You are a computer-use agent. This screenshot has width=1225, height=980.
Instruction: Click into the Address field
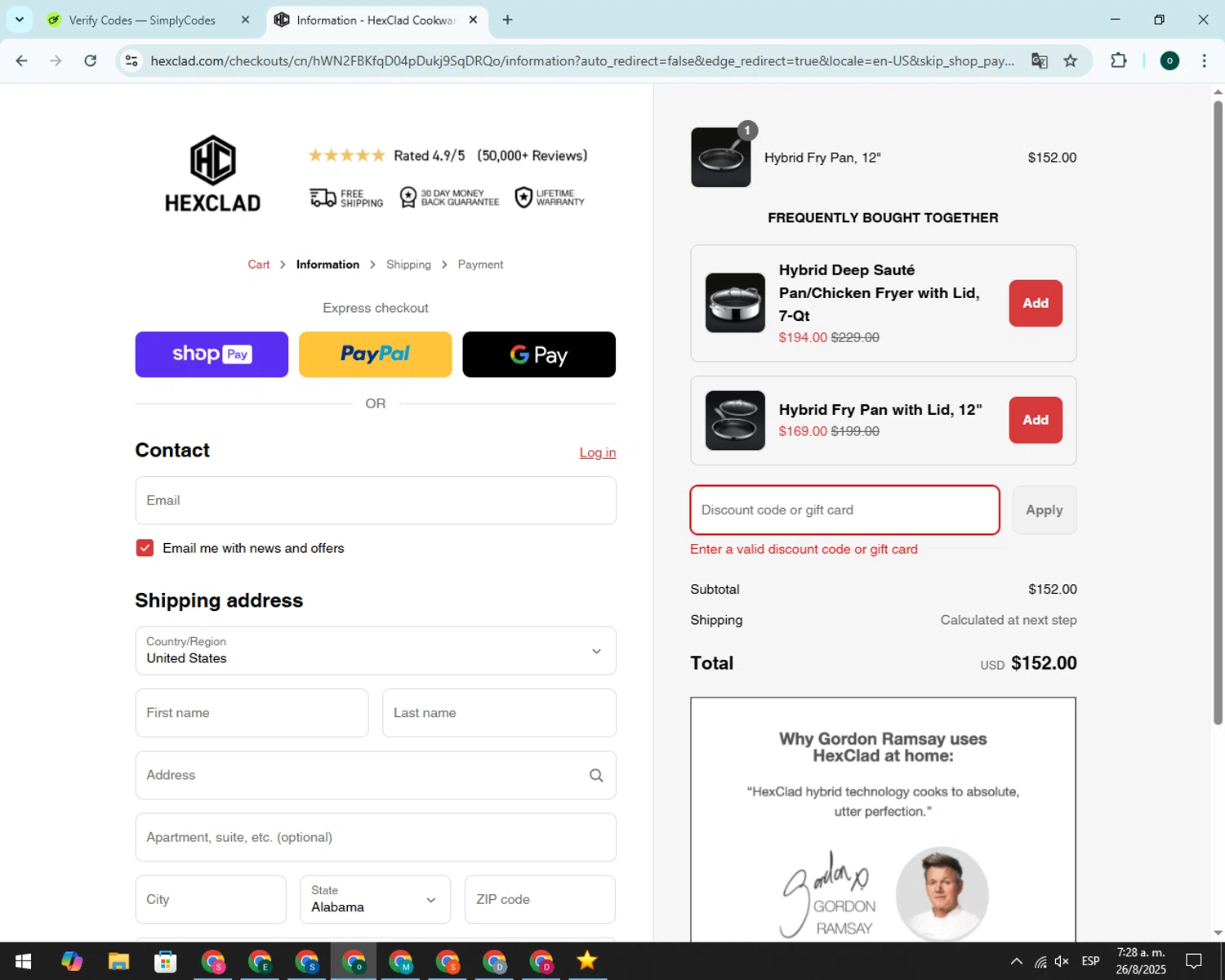[376, 775]
